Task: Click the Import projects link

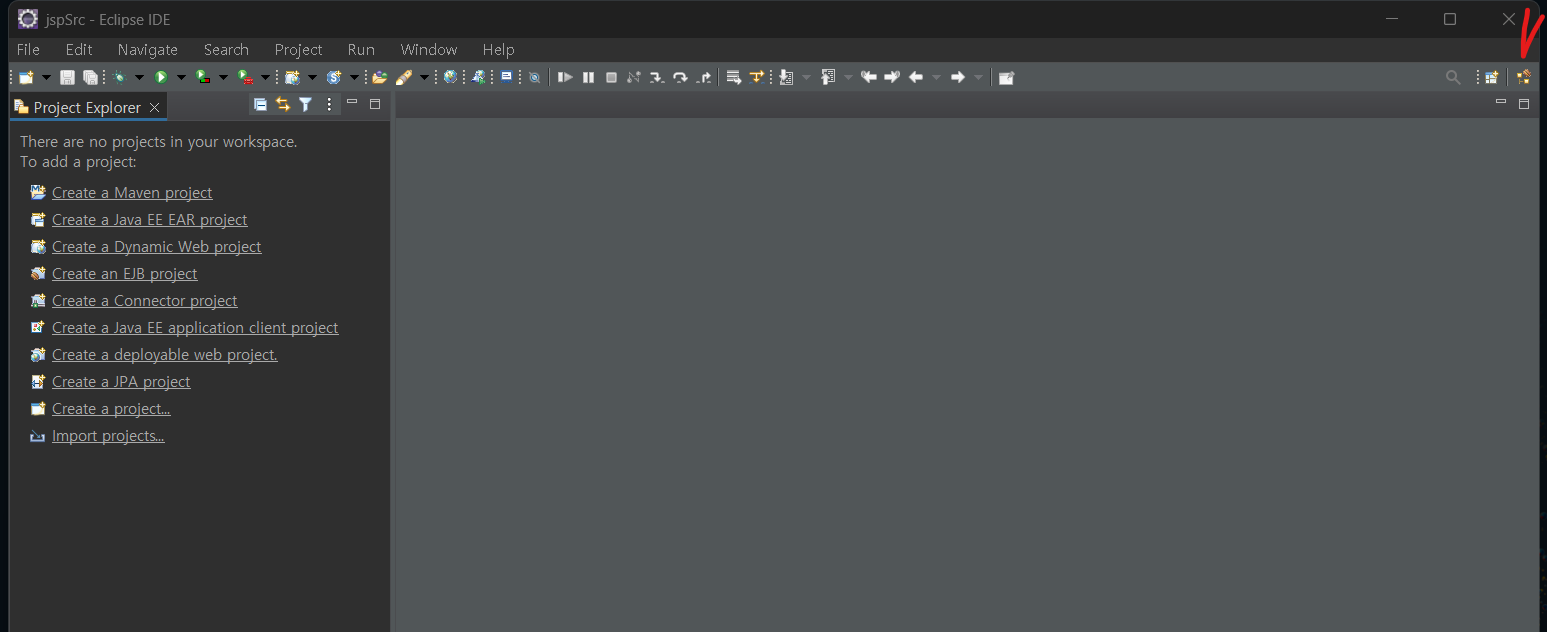Action: click(x=108, y=435)
